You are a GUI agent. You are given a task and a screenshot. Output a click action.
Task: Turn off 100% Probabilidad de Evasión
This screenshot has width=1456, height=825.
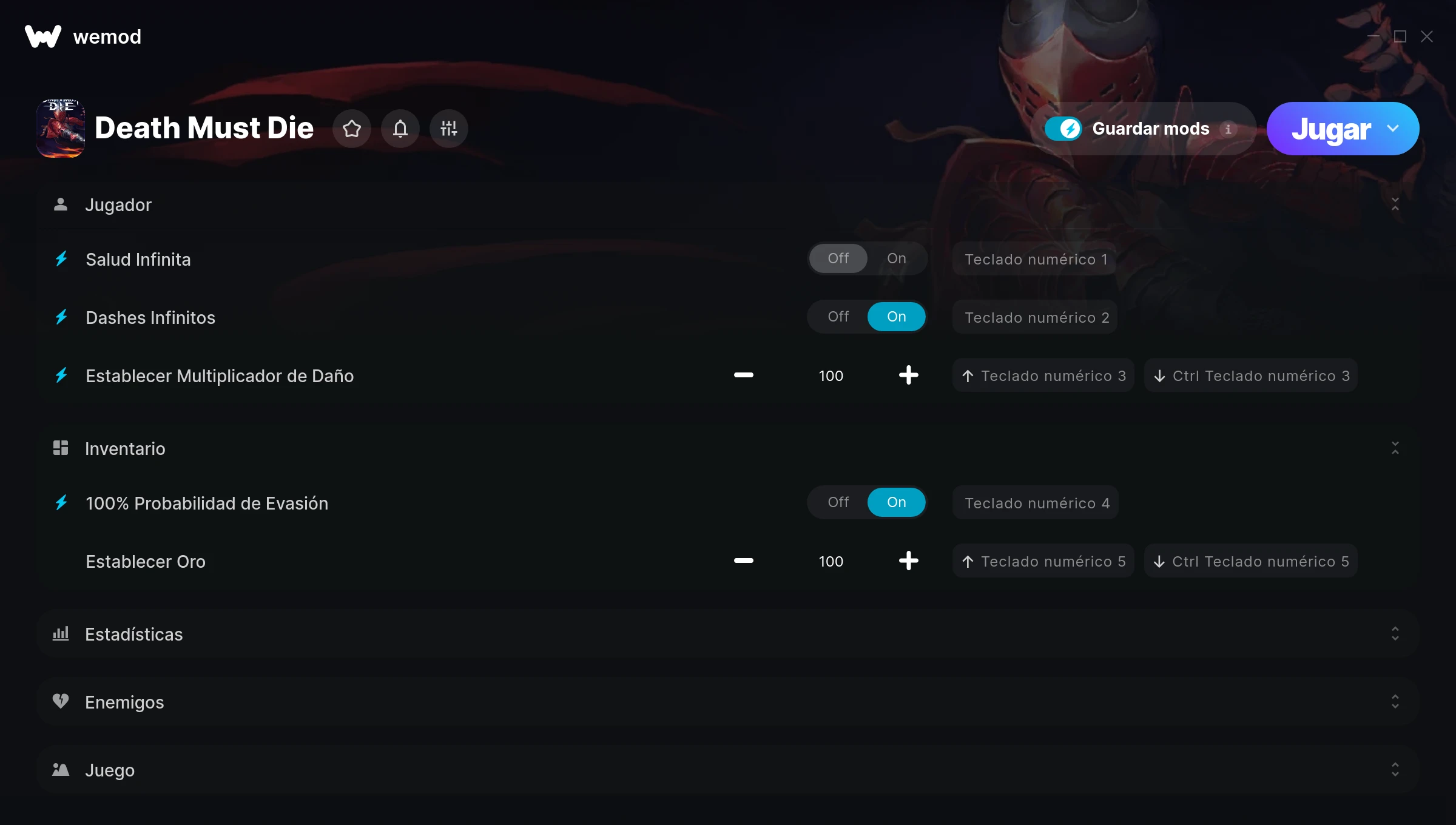pyautogui.click(x=838, y=502)
